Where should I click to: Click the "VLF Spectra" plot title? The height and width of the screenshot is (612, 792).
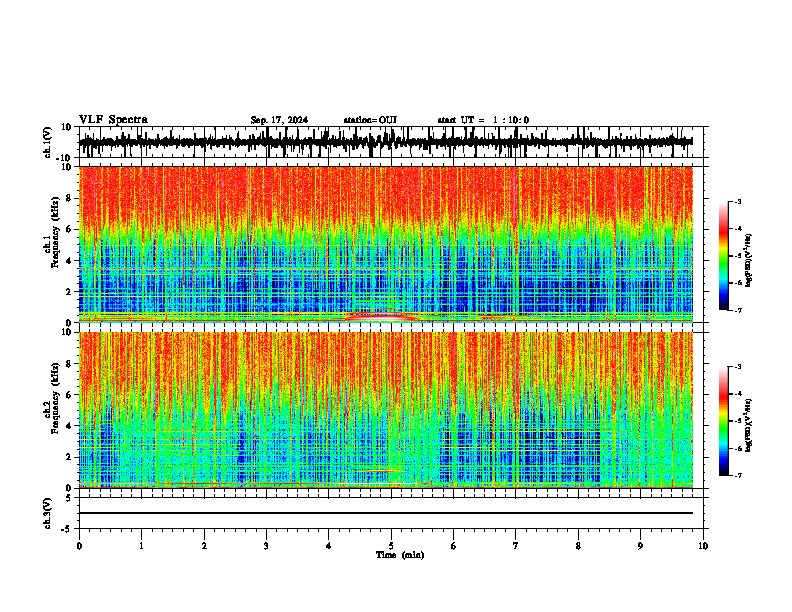click(x=113, y=120)
